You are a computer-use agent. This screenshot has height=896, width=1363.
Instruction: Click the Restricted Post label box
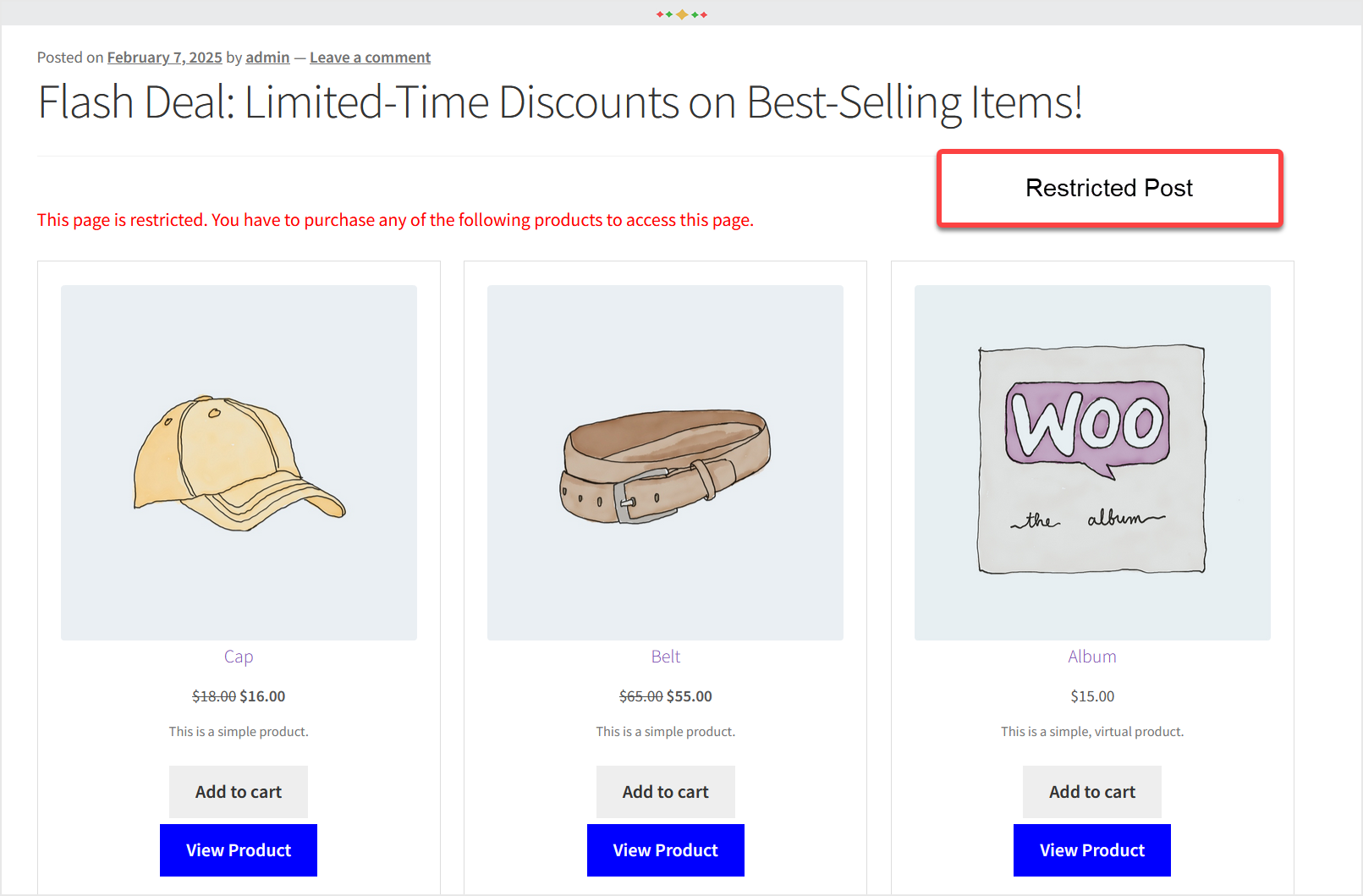point(1109,188)
